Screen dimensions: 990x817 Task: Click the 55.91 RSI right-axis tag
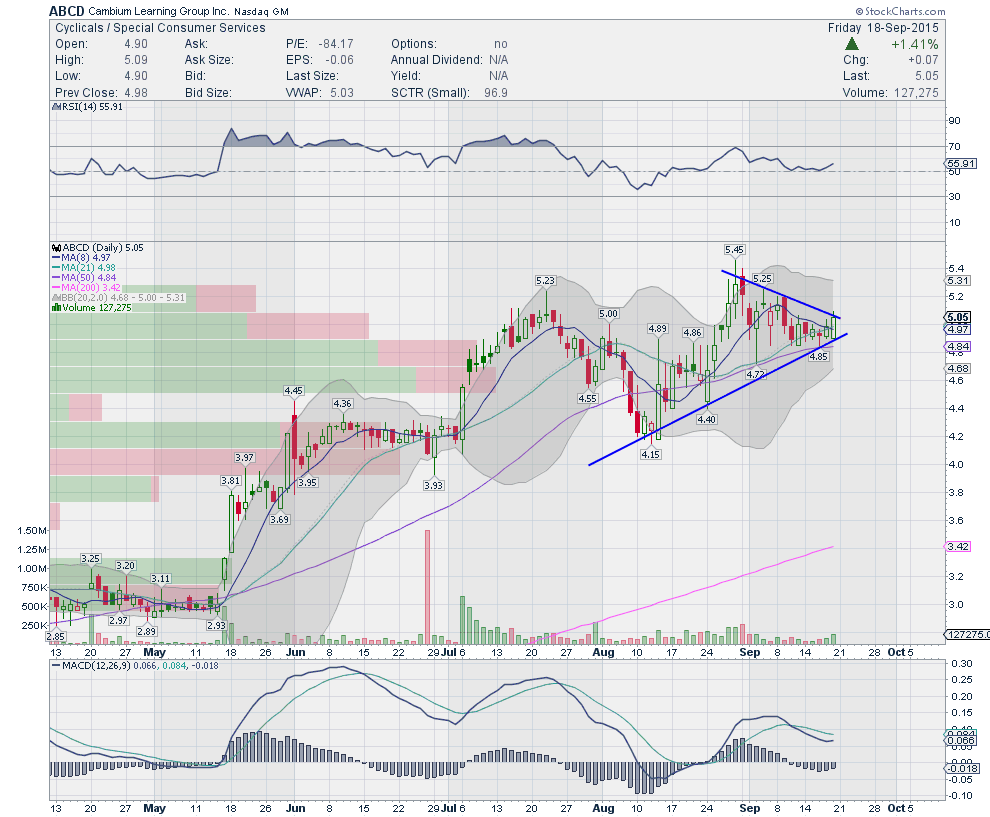pos(962,164)
